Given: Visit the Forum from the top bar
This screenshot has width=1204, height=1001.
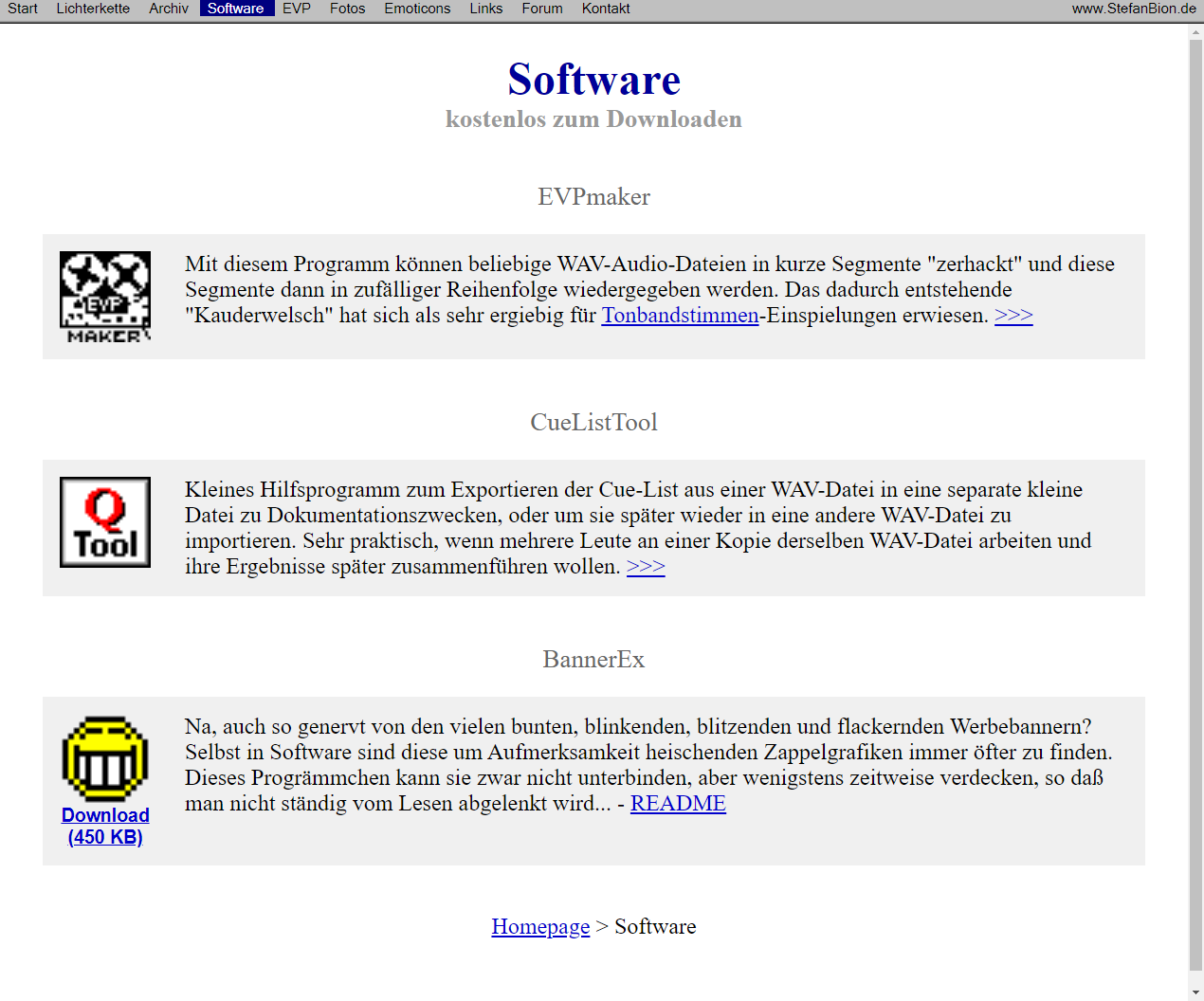Looking at the screenshot, I should click(x=542, y=9).
